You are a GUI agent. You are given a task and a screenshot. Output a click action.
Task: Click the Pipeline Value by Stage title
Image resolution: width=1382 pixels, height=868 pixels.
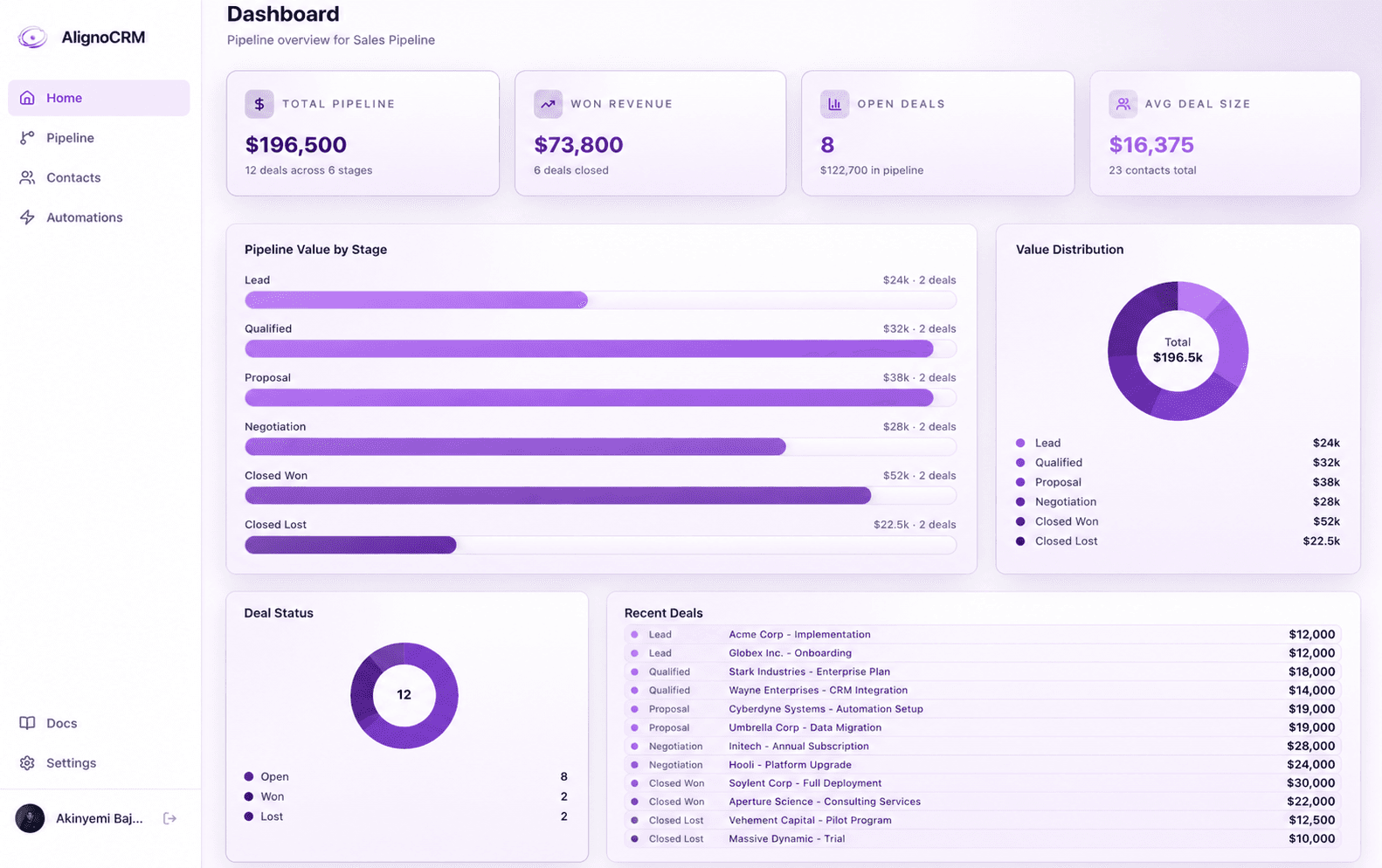315,250
